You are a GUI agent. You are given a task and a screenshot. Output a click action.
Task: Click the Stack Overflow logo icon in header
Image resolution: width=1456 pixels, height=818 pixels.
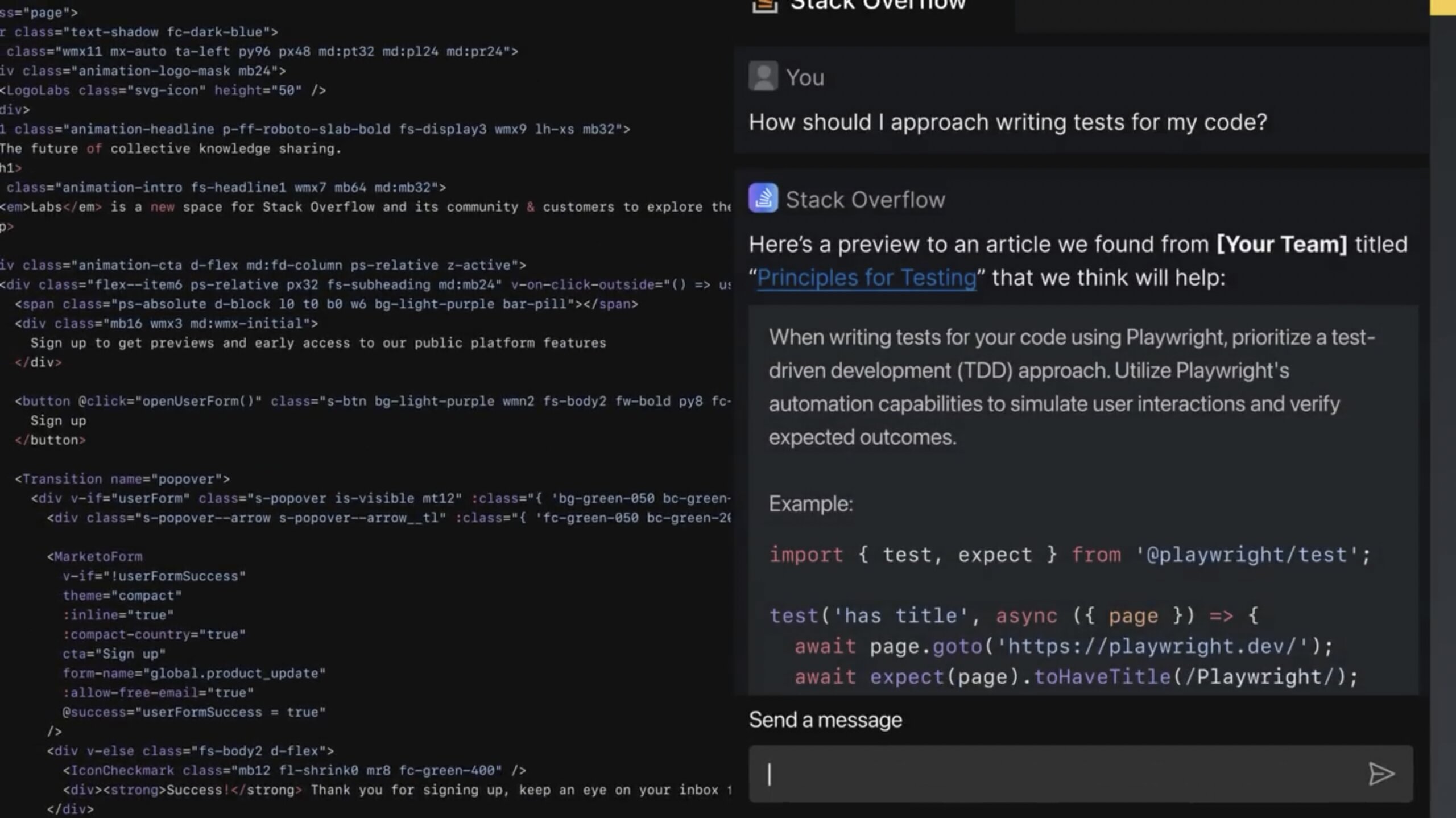764,5
